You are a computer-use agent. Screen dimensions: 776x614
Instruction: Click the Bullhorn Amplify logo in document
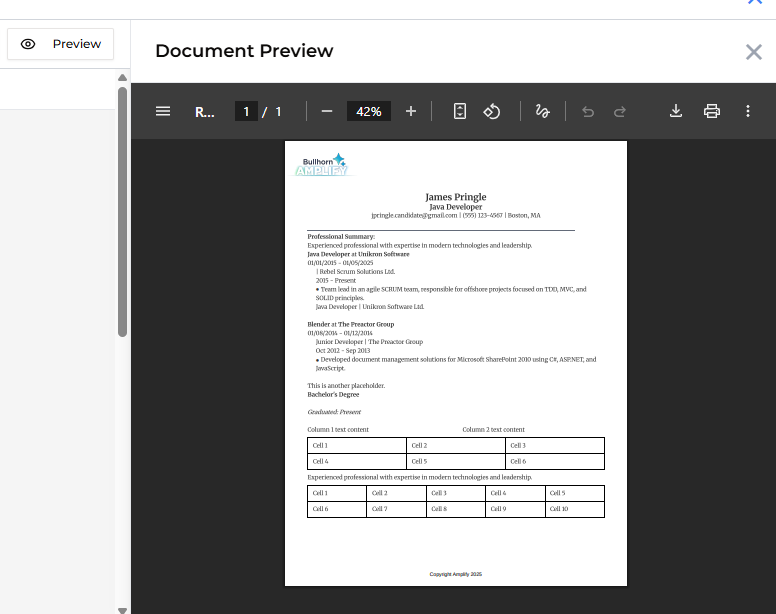pos(322,165)
